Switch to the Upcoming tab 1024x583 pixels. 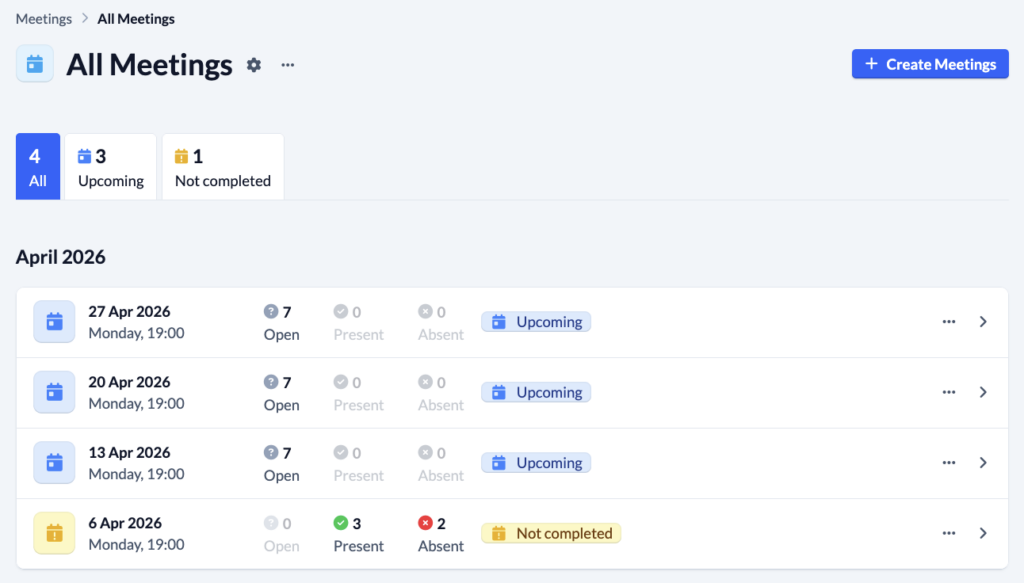tap(110, 166)
